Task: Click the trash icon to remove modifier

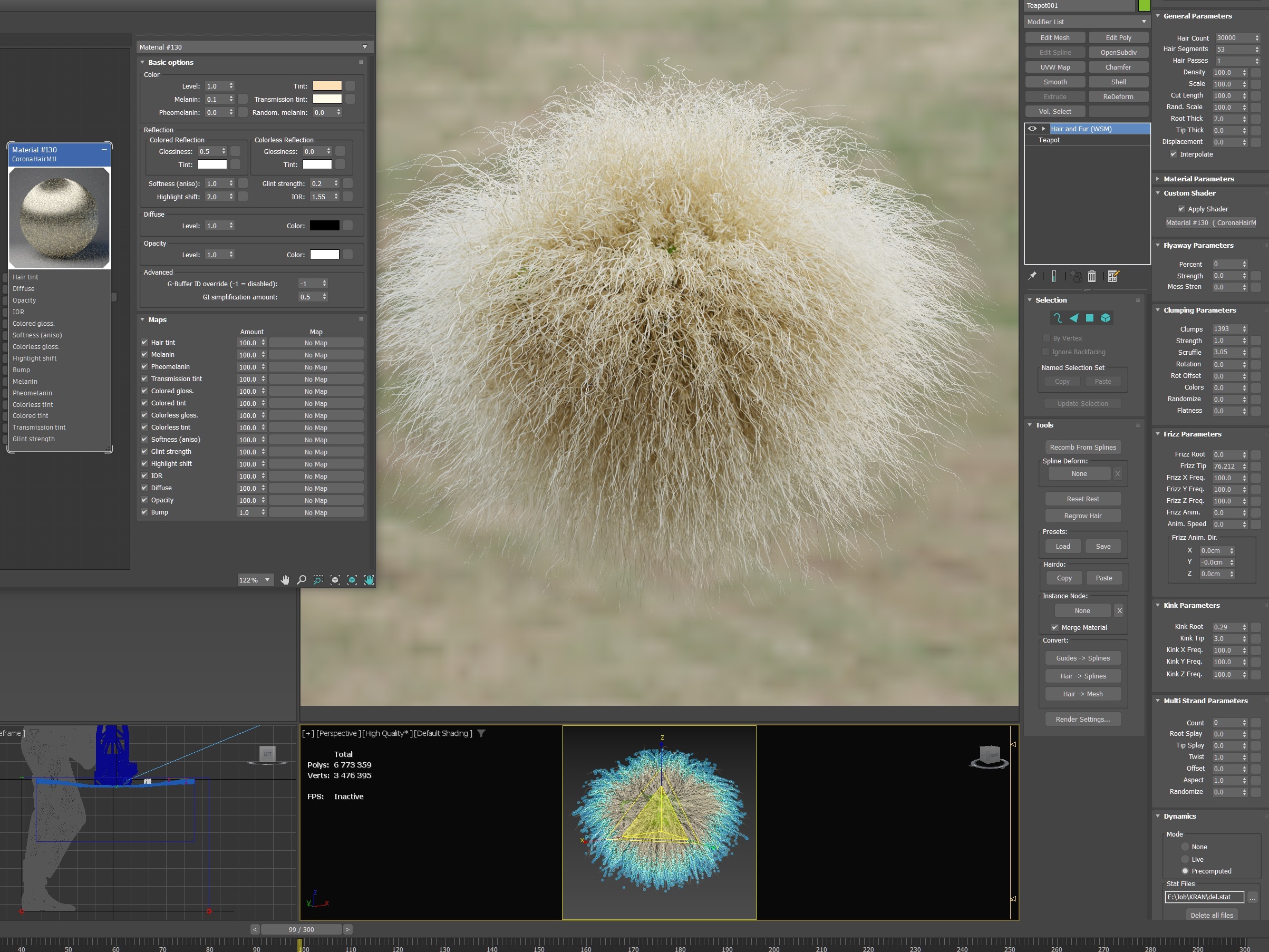Action: point(1092,276)
